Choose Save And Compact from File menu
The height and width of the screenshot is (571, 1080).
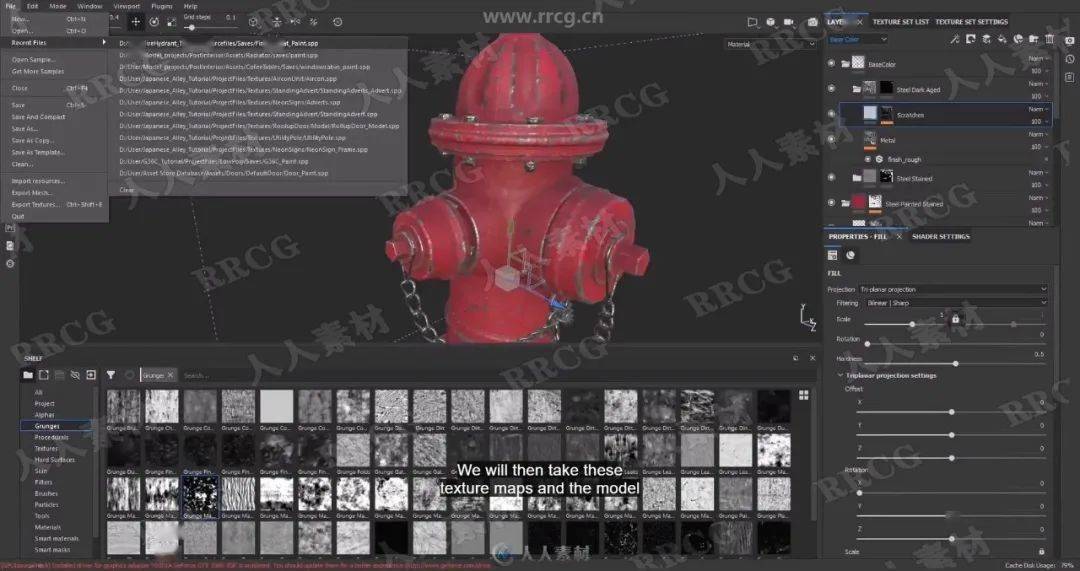click(x=38, y=117)
